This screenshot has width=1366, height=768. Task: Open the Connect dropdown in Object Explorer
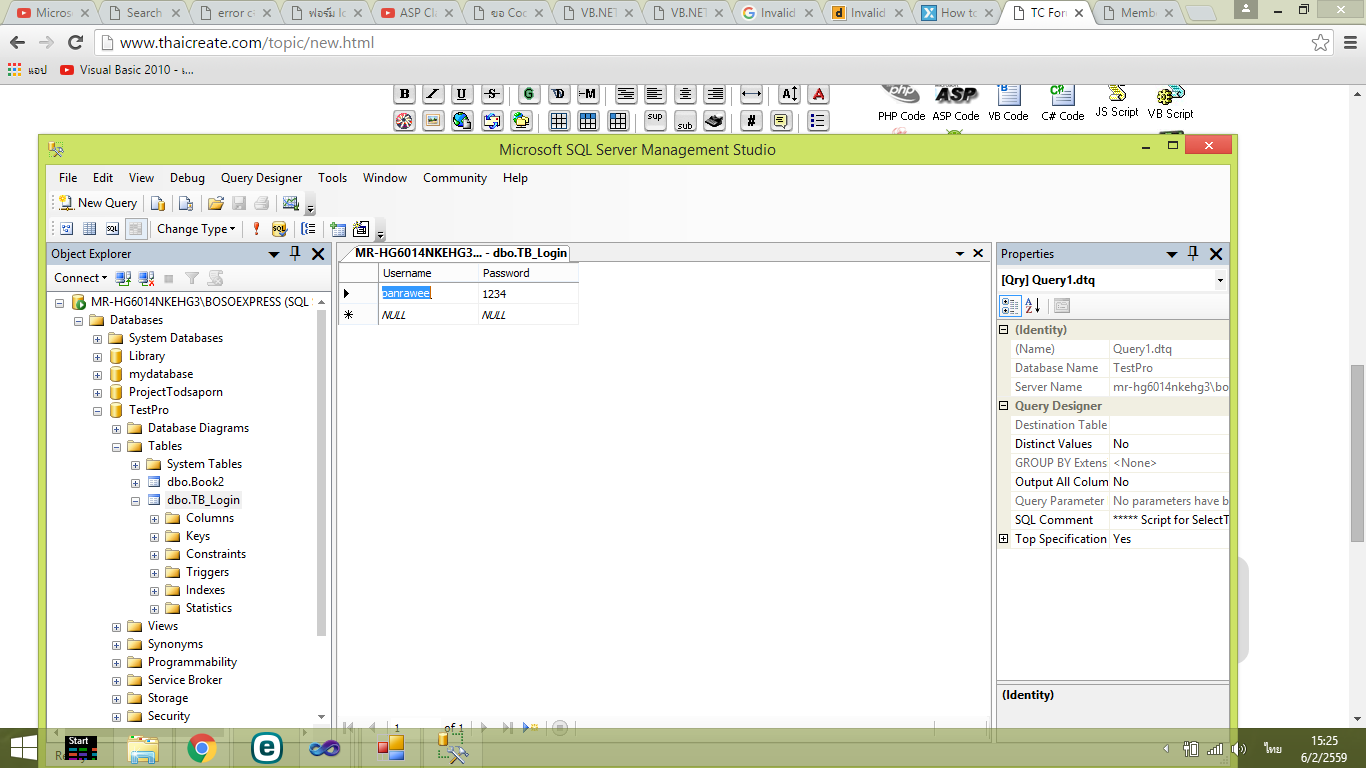click(x=80, y=278)
